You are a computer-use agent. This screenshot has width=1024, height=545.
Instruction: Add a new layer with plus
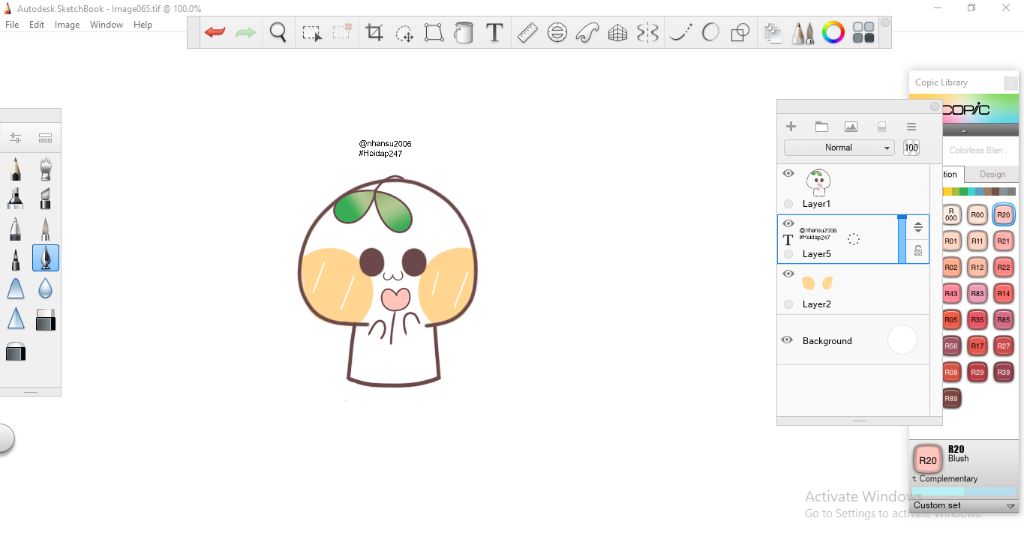[791, 126]
